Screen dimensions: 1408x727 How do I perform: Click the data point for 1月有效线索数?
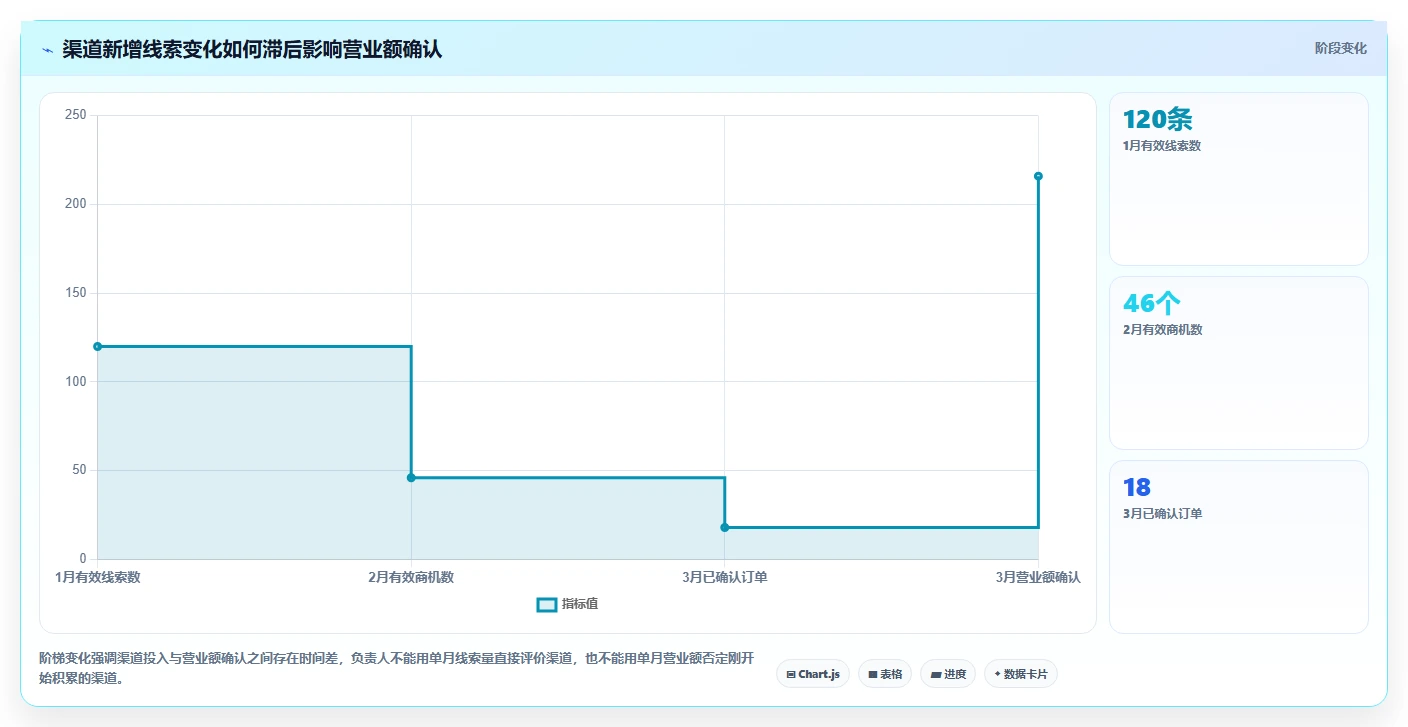(97, 346)
